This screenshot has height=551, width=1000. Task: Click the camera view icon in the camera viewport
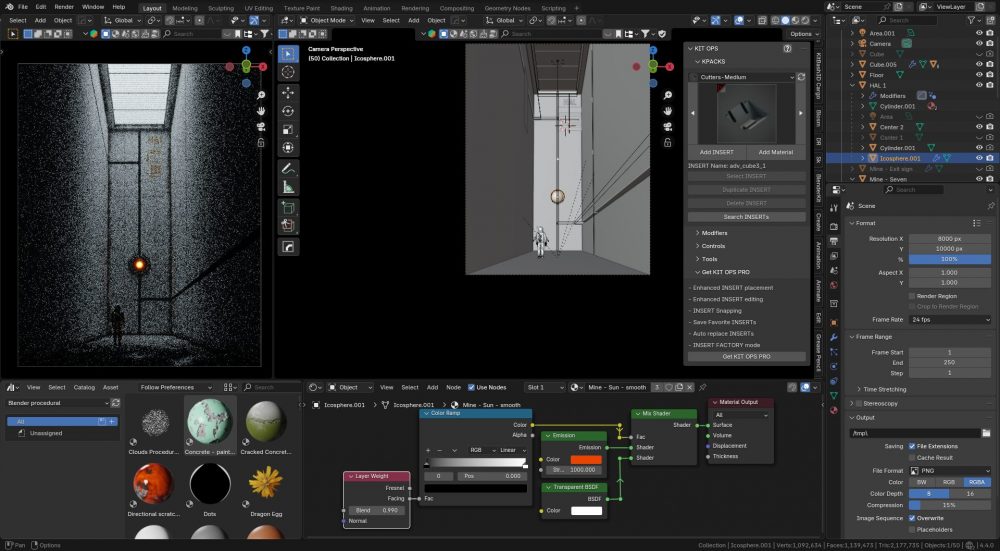coord(667,127)
